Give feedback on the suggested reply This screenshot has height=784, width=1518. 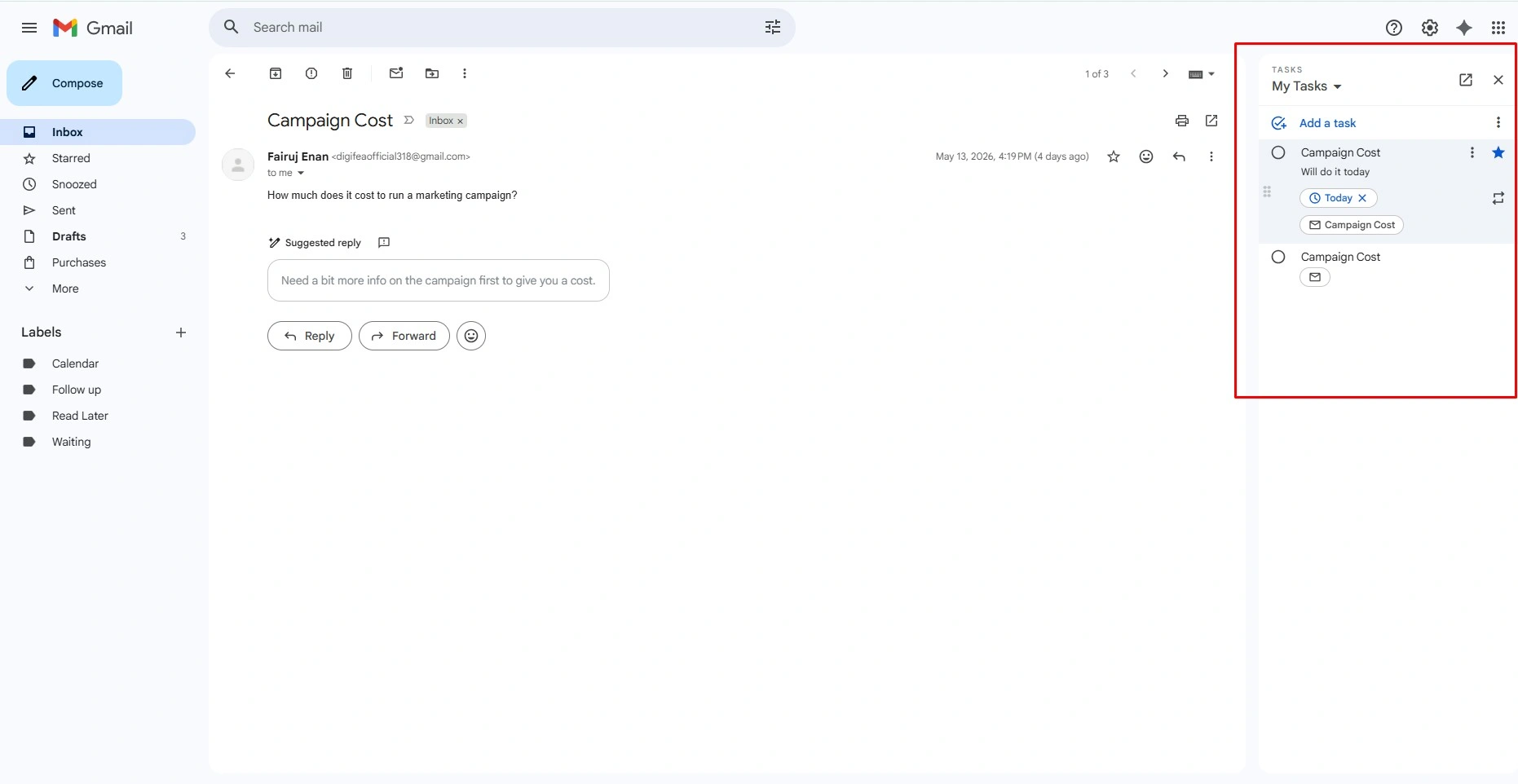(x=384, y=242)
